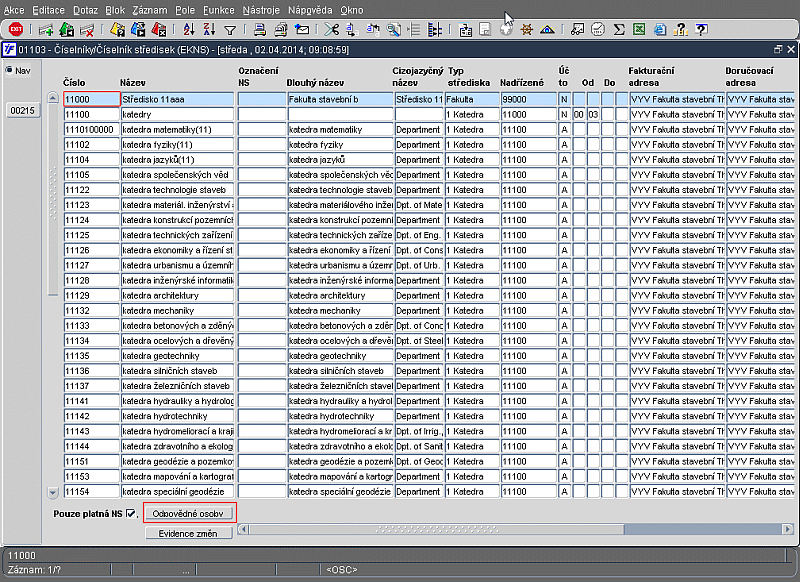The height and width of the screenshot is (582, 800).
Task: Click the calculator round icon
Action: [598, 30]
